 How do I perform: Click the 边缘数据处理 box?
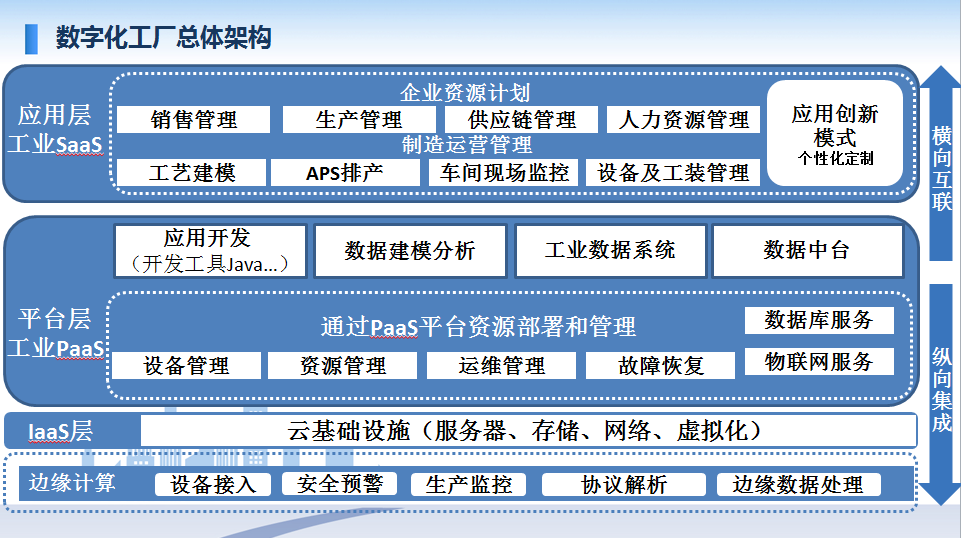click(798, 485)
